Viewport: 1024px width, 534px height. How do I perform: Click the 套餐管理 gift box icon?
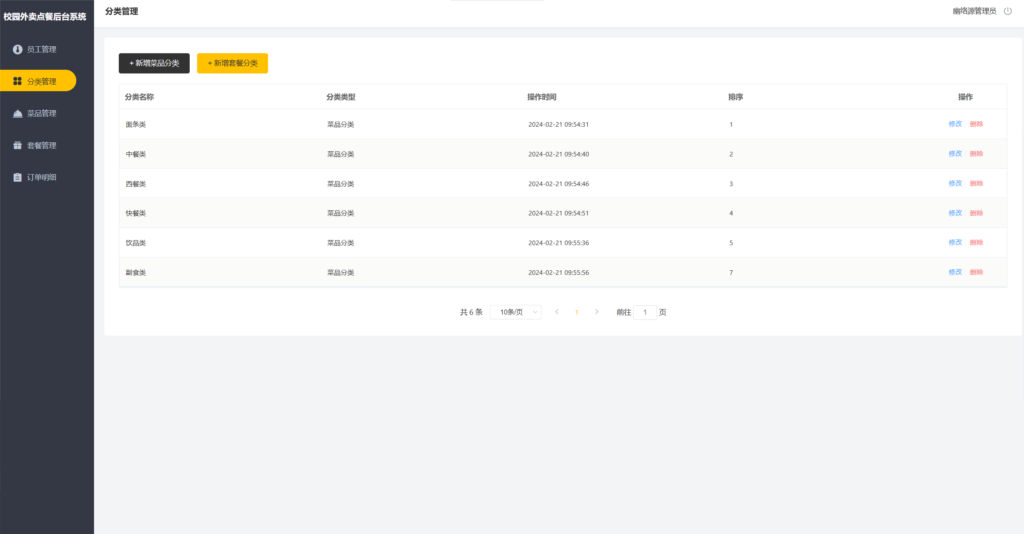(17, 145)
